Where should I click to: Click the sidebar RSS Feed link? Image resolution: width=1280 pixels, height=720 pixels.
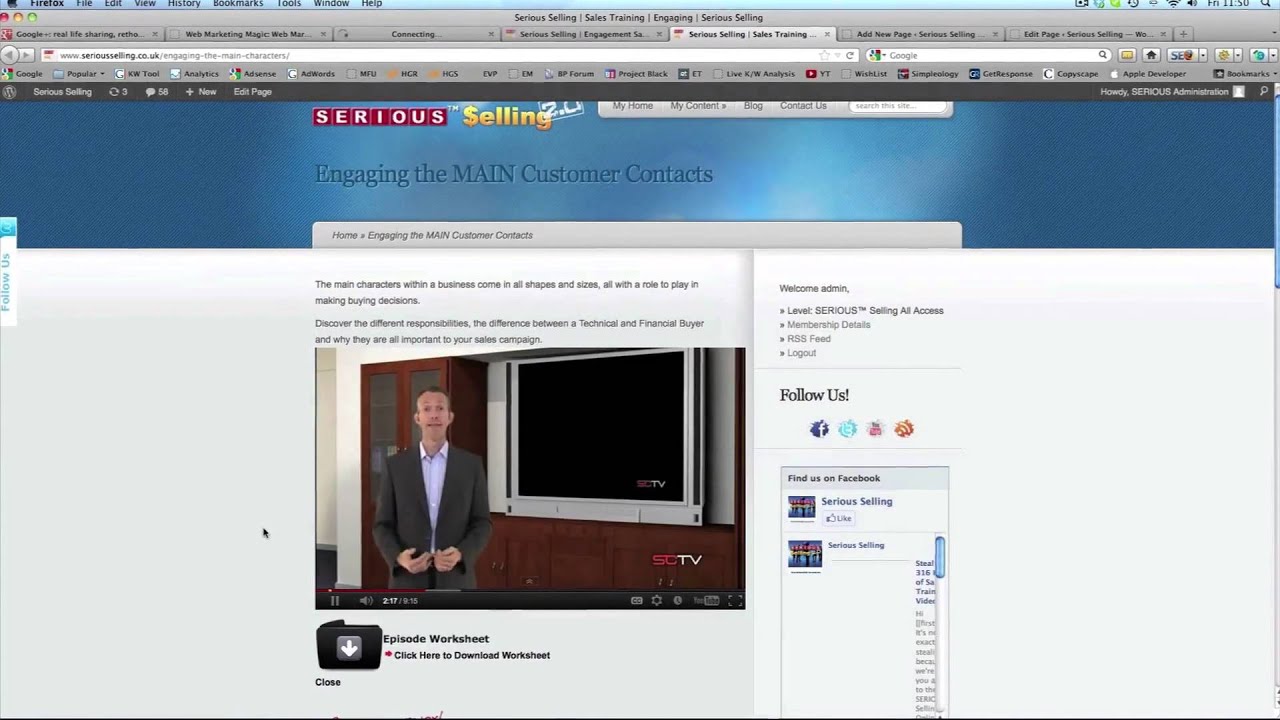pos(808,339)
